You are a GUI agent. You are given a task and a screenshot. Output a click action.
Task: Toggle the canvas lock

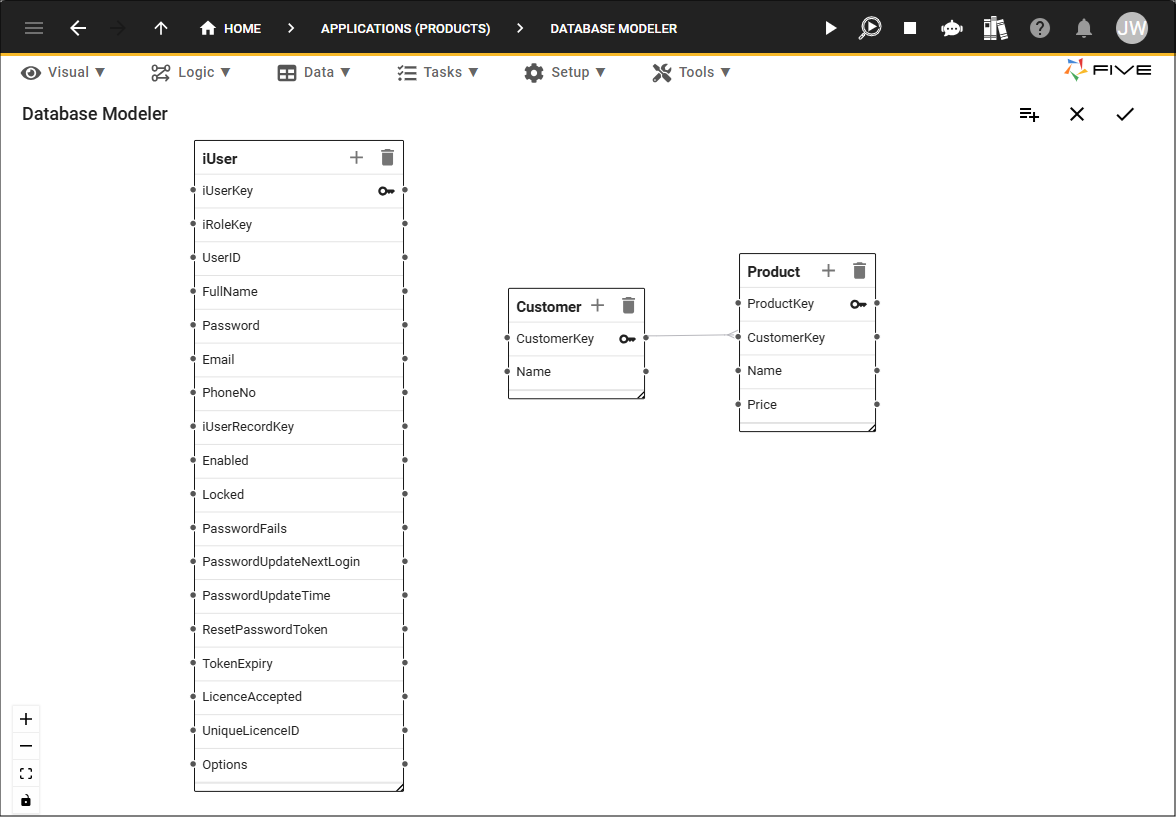click(26, 800)
